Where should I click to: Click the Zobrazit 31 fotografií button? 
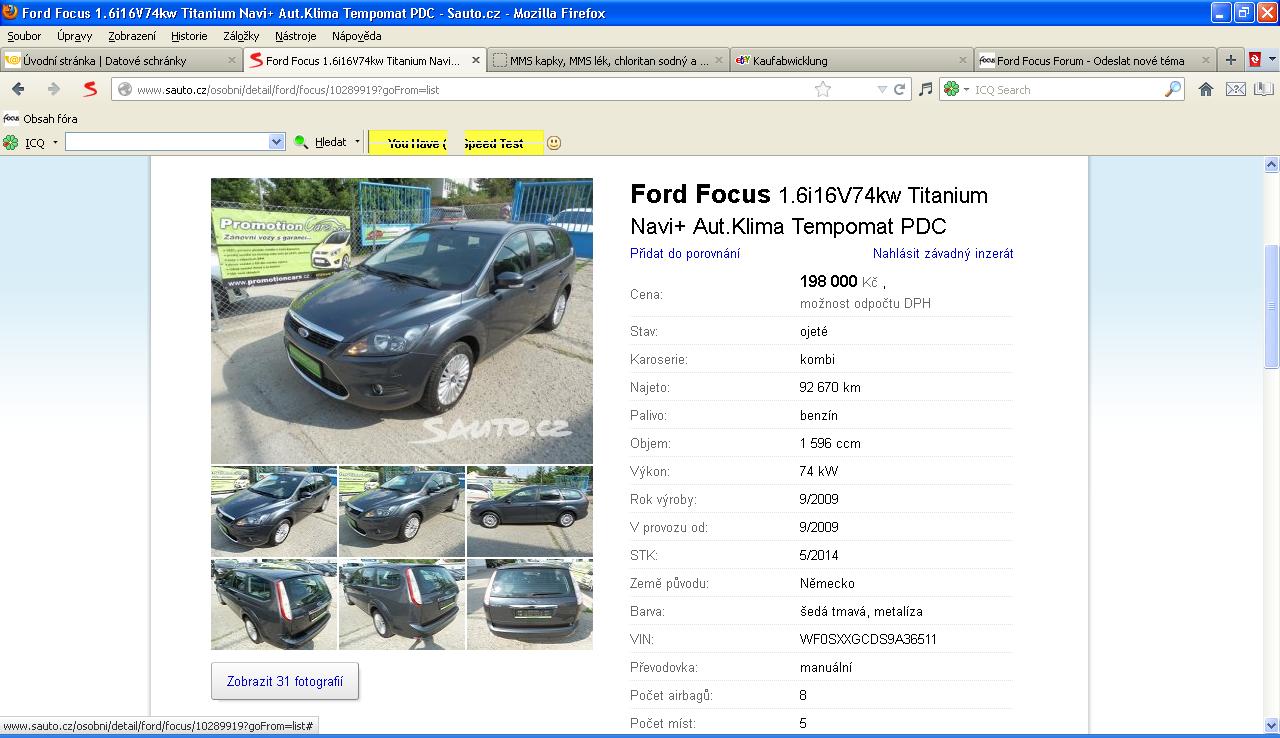(285, 681)
